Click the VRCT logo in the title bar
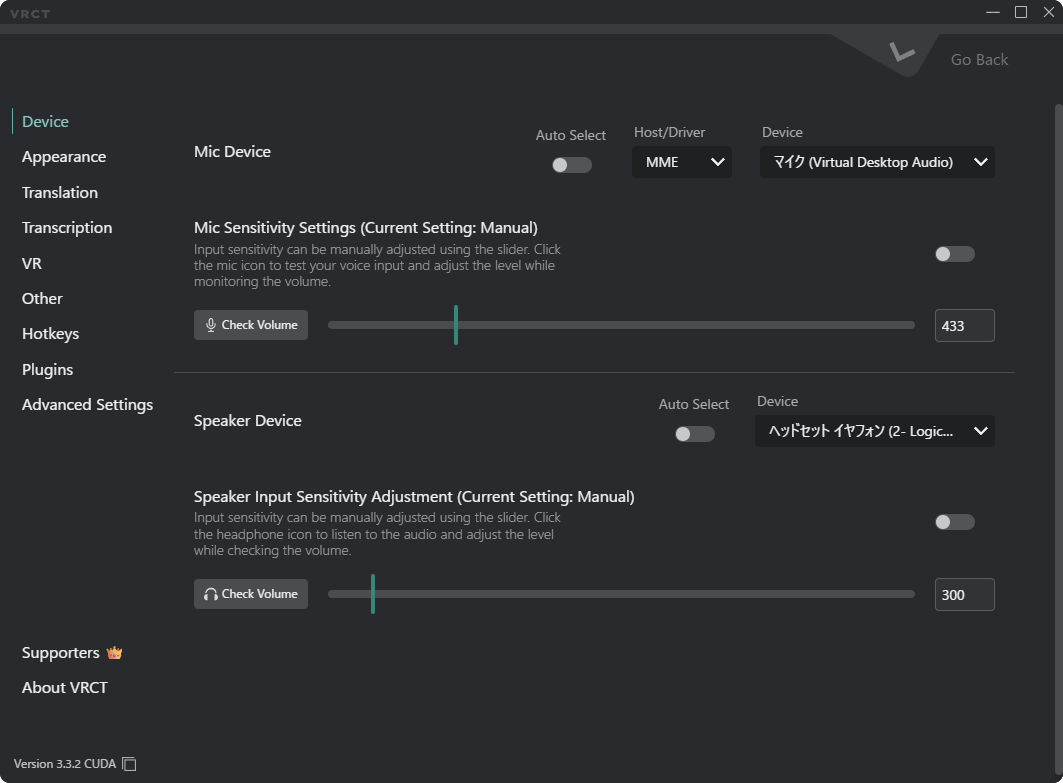 (x=30, y=13)
